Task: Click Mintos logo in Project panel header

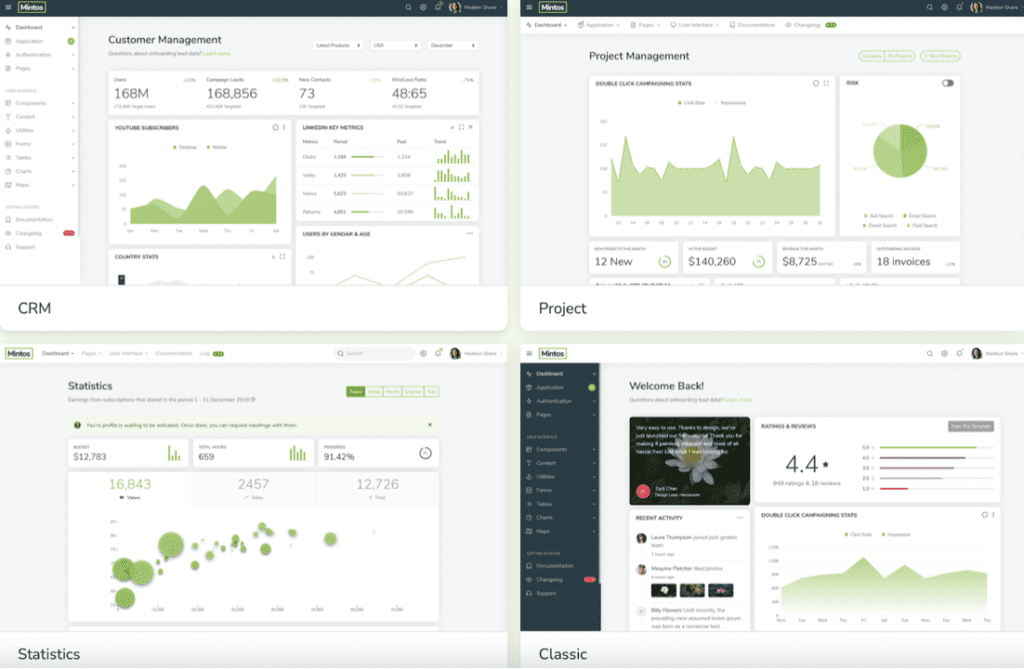Action: pyautogui.click(x=552, y=7)
